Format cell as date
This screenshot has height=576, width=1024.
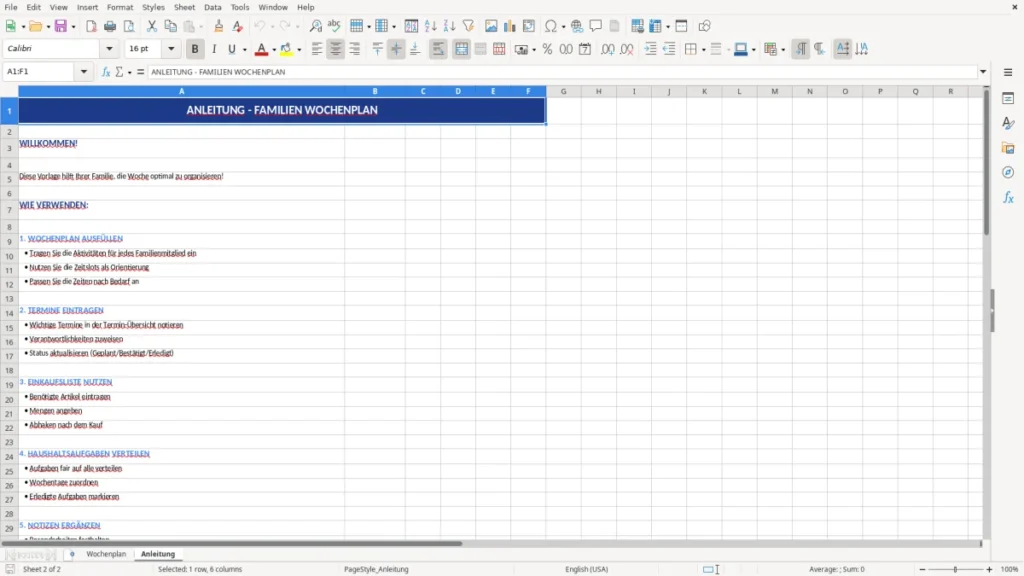(x=585, y=49)
